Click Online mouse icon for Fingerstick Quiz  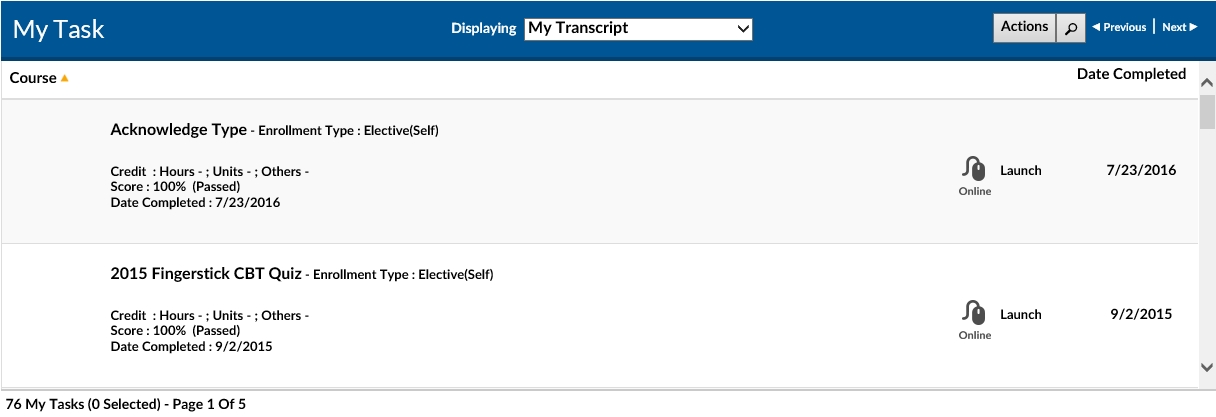[974, 312]
